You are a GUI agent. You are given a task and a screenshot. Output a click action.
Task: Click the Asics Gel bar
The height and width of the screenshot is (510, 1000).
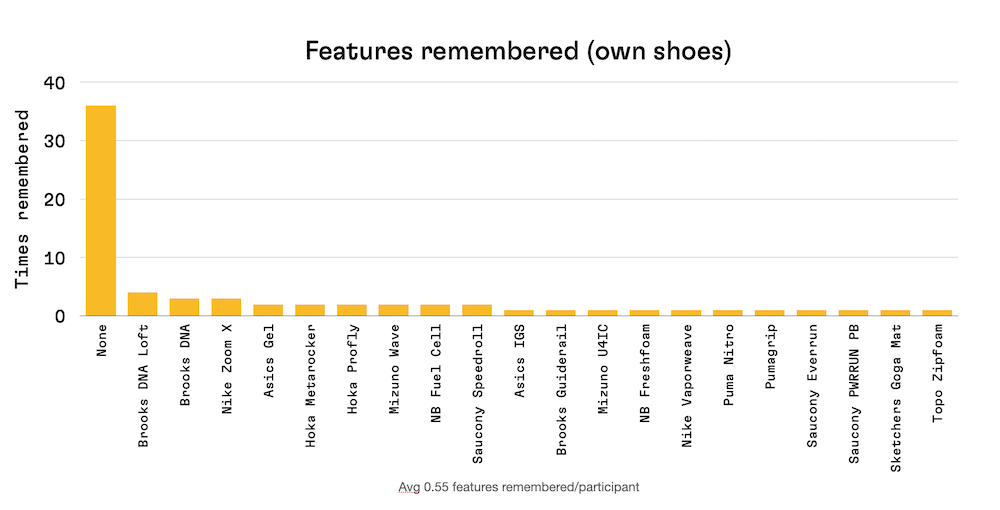[x=268, y=310]
